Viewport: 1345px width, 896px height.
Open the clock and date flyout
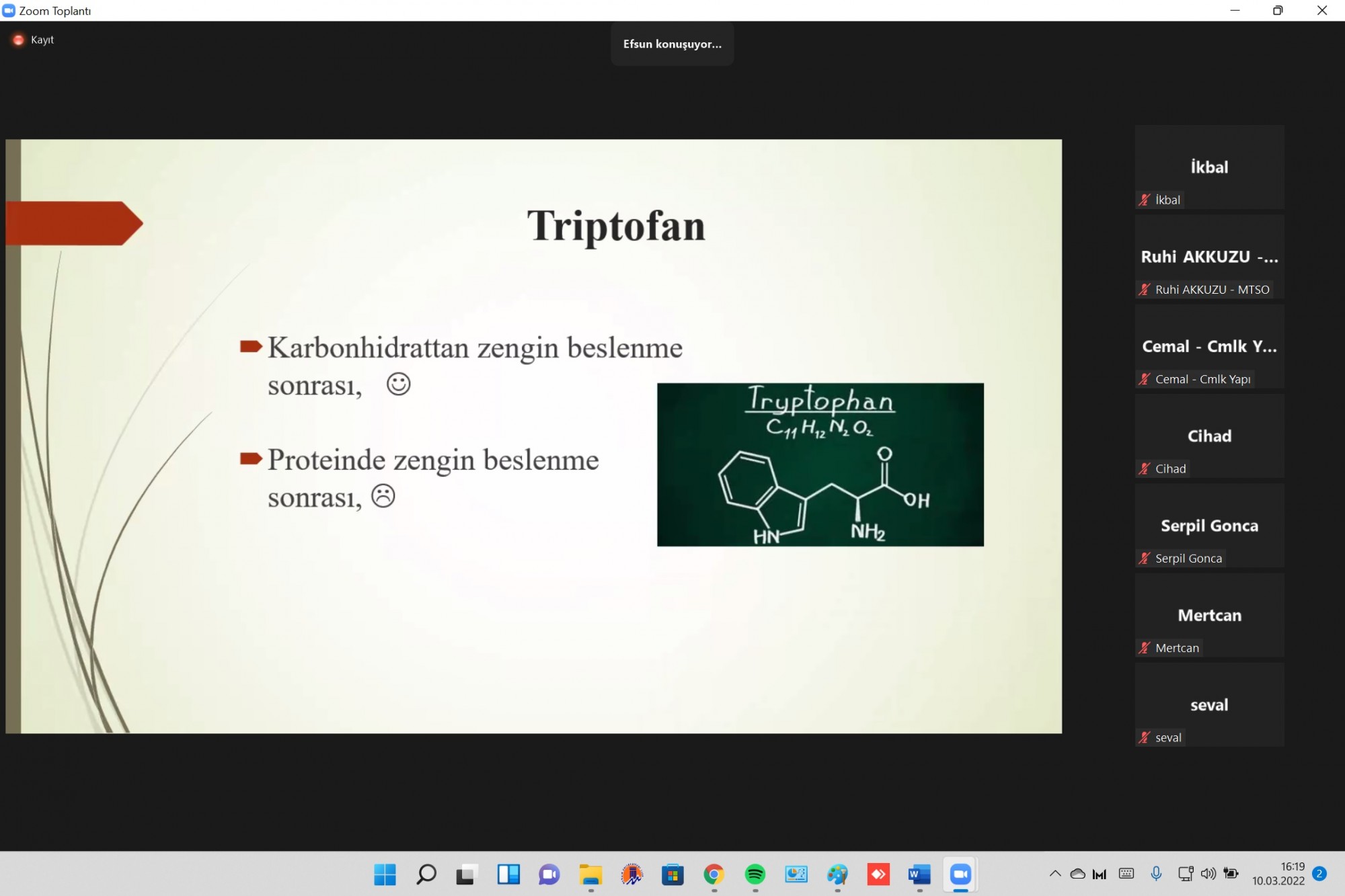click(x=1278, y=873)
